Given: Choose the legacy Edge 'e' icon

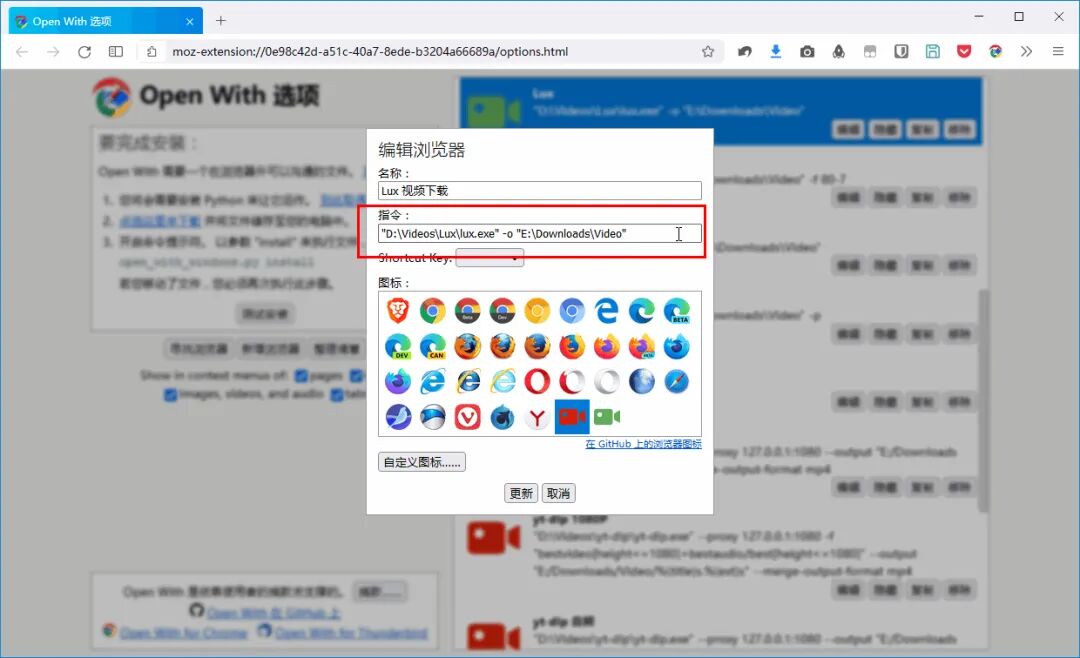Looking at the screenshot, I should click(607, 311).
